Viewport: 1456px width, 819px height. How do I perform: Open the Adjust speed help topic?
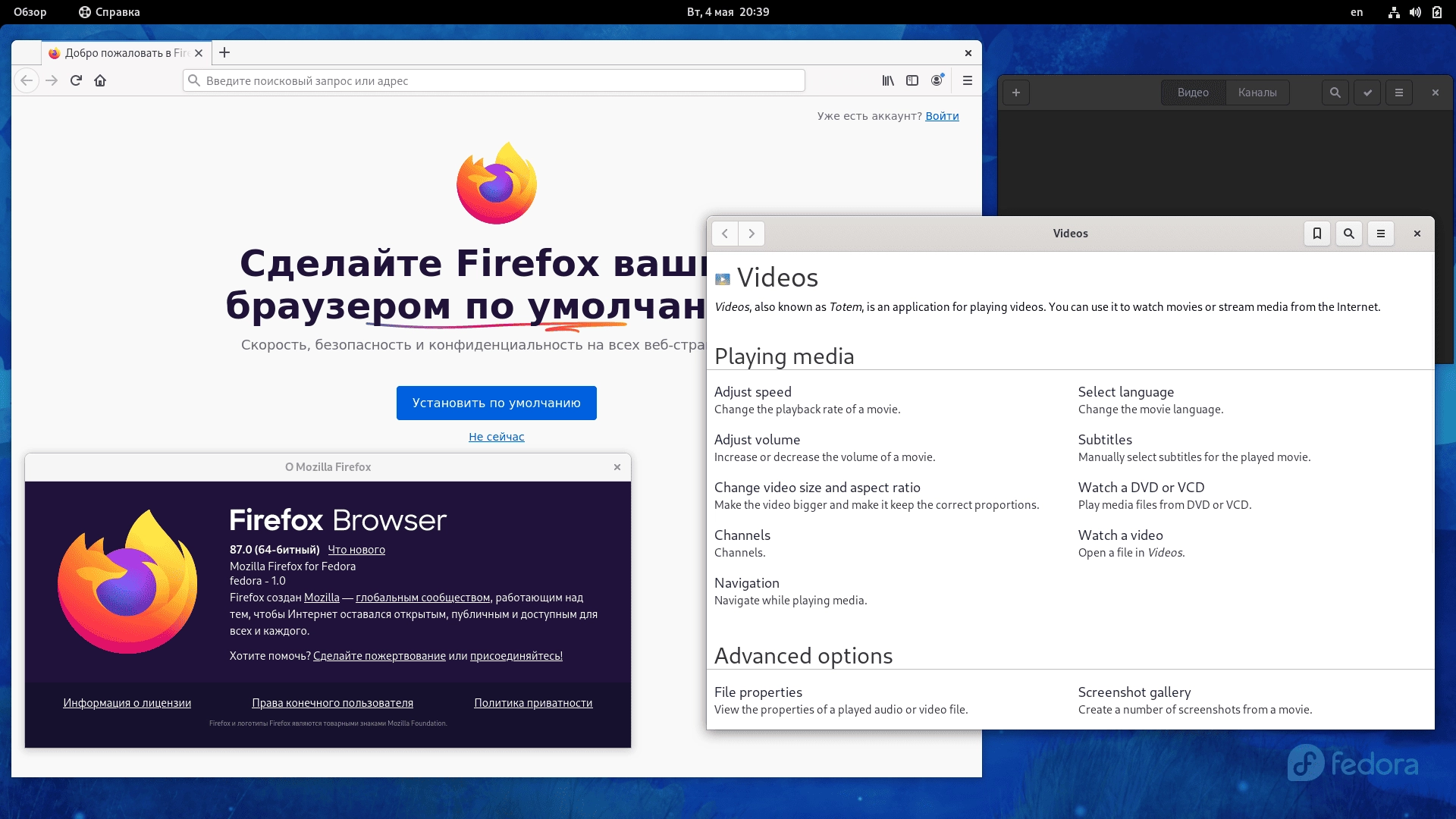[x=753, y=392]
